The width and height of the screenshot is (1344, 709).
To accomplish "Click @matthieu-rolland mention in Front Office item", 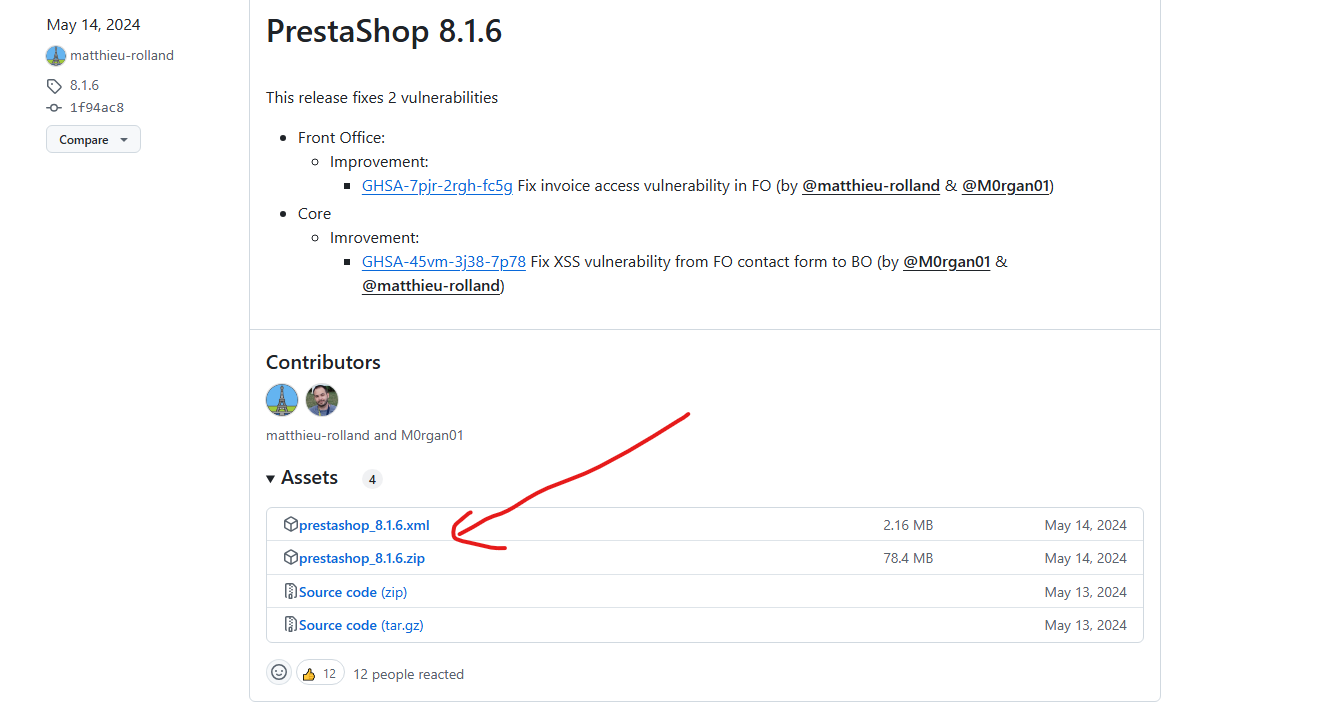I will 871,186.
